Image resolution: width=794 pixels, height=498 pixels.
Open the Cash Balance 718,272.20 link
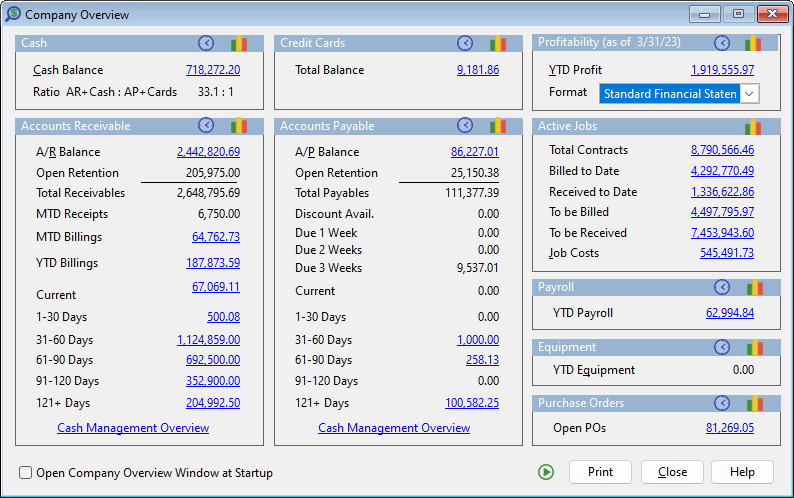213,70
